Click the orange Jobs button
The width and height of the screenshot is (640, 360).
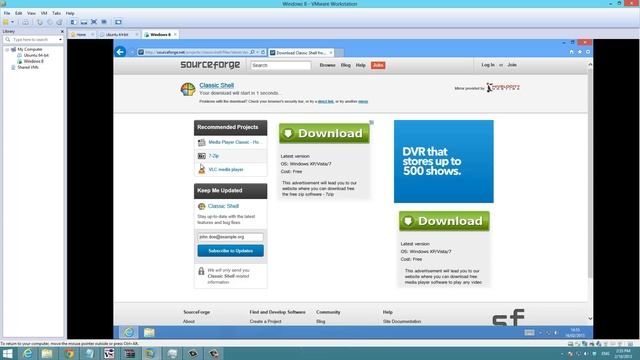click(378, 65)
